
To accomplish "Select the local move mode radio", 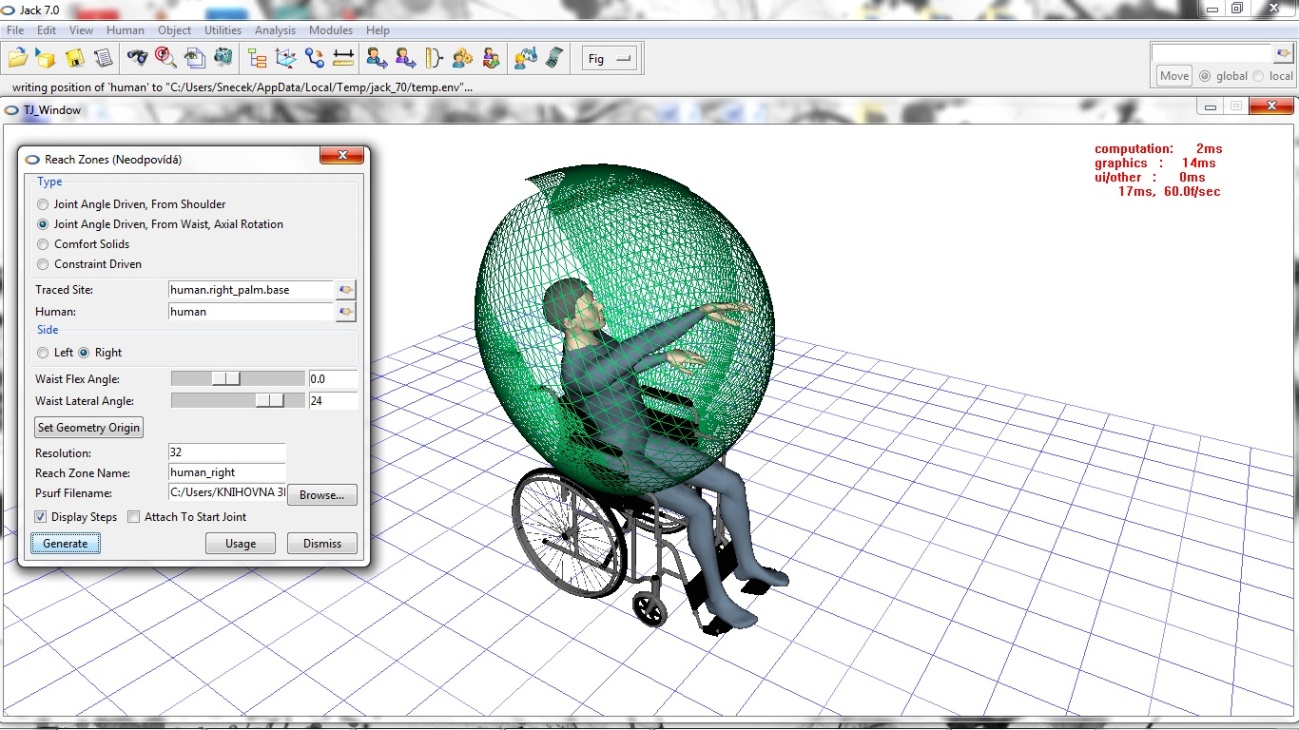I will [x=1259, y=76].
